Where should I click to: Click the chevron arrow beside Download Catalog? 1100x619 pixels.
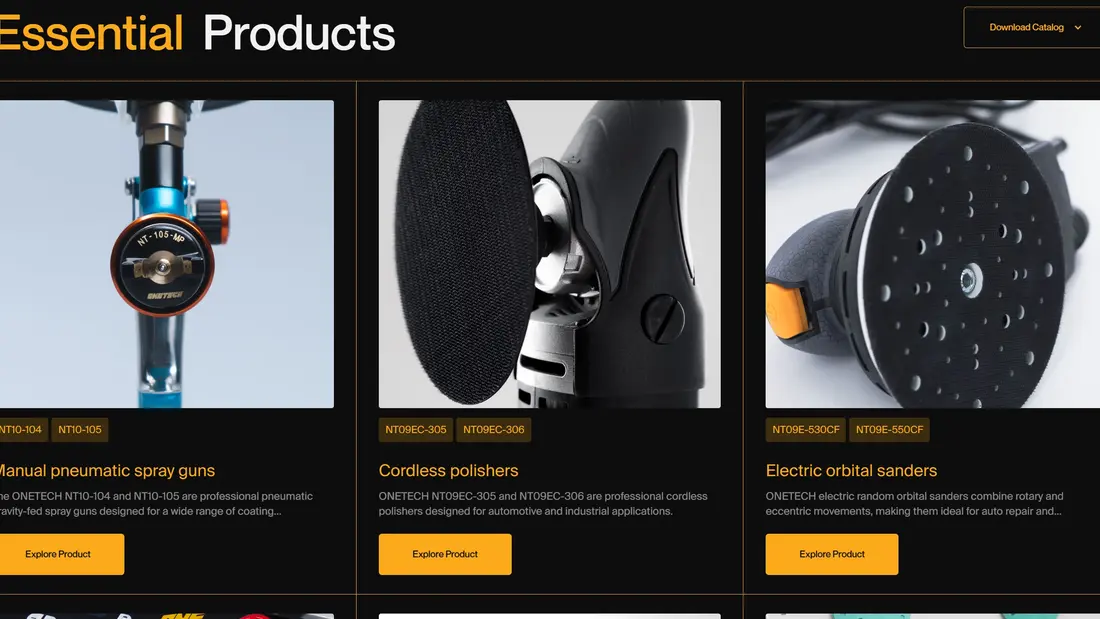tap(1078, 27)
